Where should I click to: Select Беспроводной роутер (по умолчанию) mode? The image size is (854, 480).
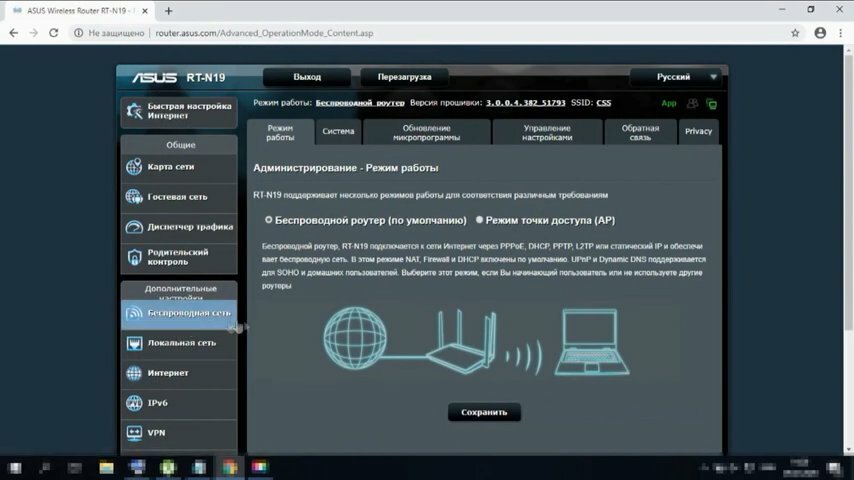[269, 220]
